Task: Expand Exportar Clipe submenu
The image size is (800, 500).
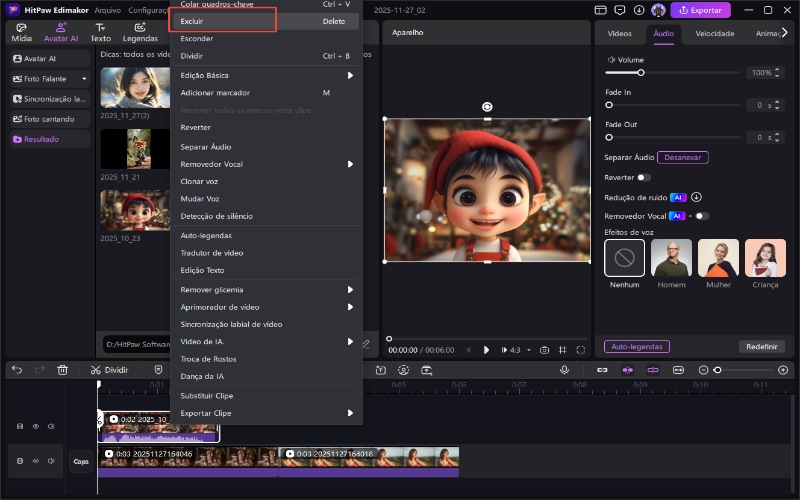Action: tap(350, 413)
